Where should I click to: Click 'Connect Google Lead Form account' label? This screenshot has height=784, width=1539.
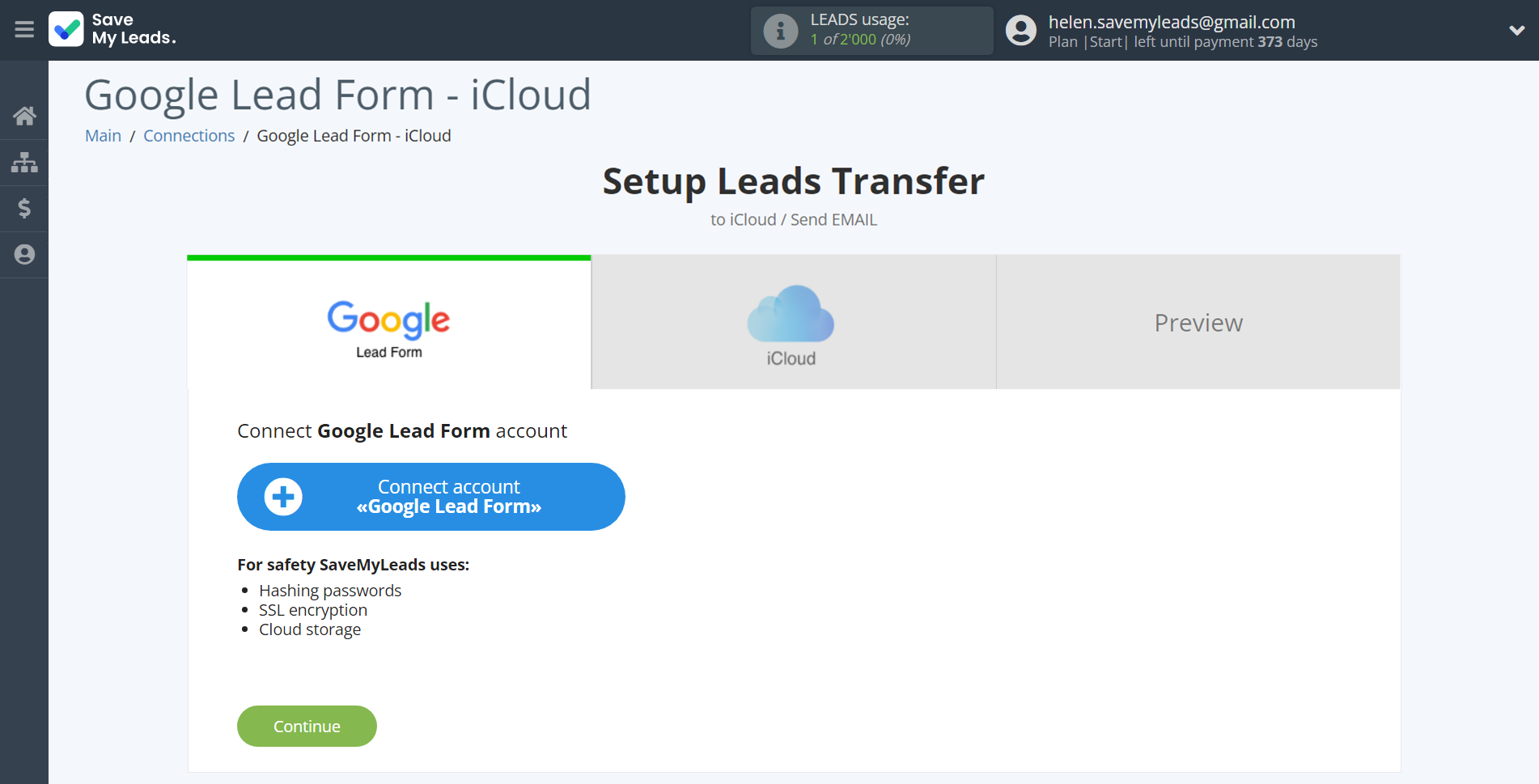[x=402, y=431]
